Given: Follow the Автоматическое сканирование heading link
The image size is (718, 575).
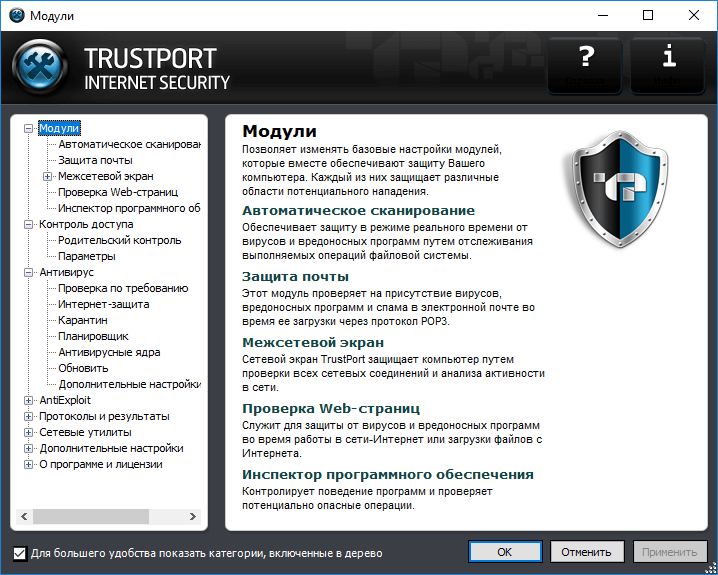Looking at the screenshot, I should coord(359,211).
